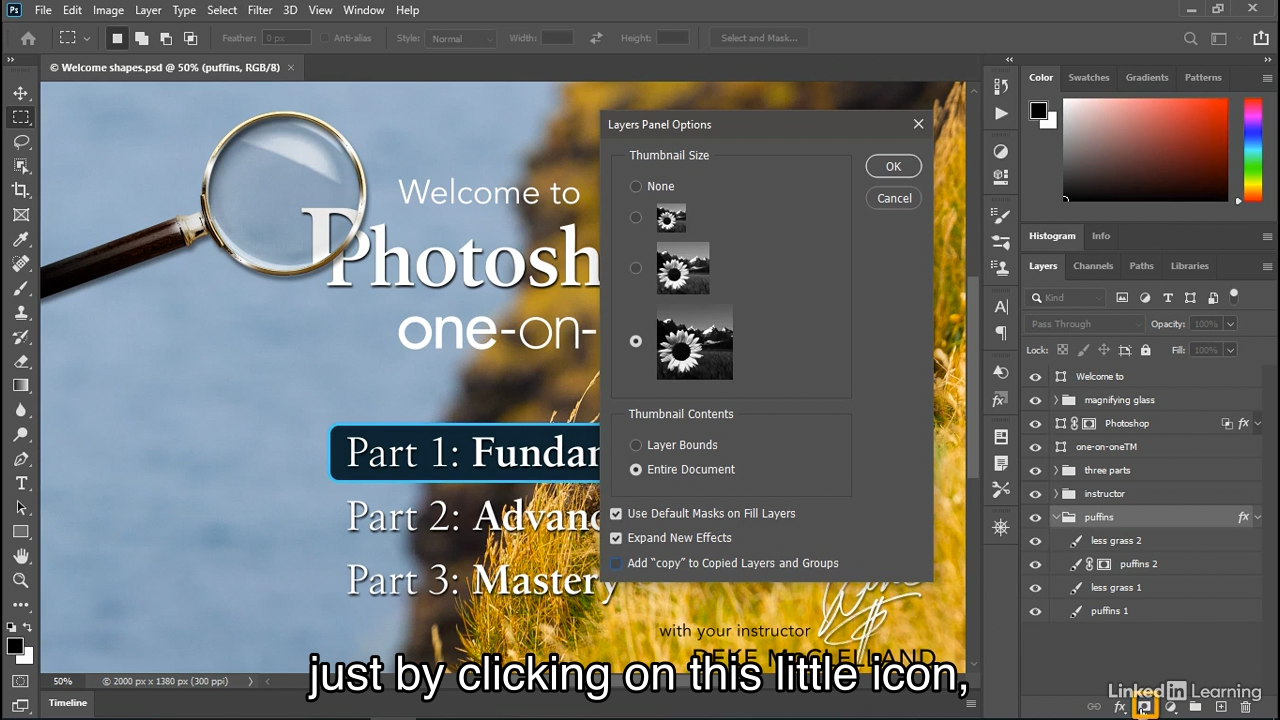Screen dimensions: 1280x720
Task: Hide the puffins 1 layer
Action: (1035, 611)
